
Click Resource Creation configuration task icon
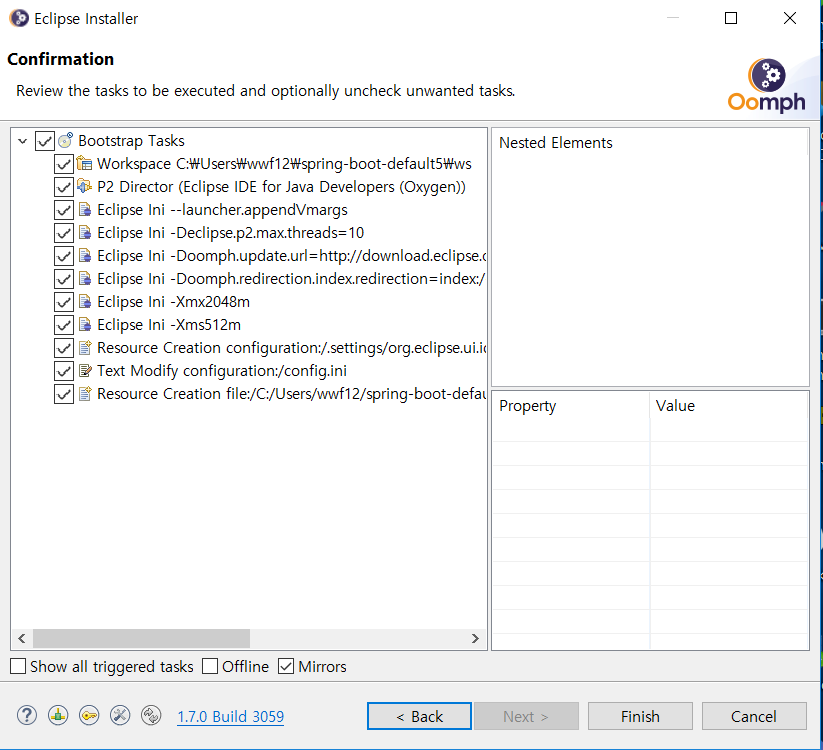(x=85, y=347)
